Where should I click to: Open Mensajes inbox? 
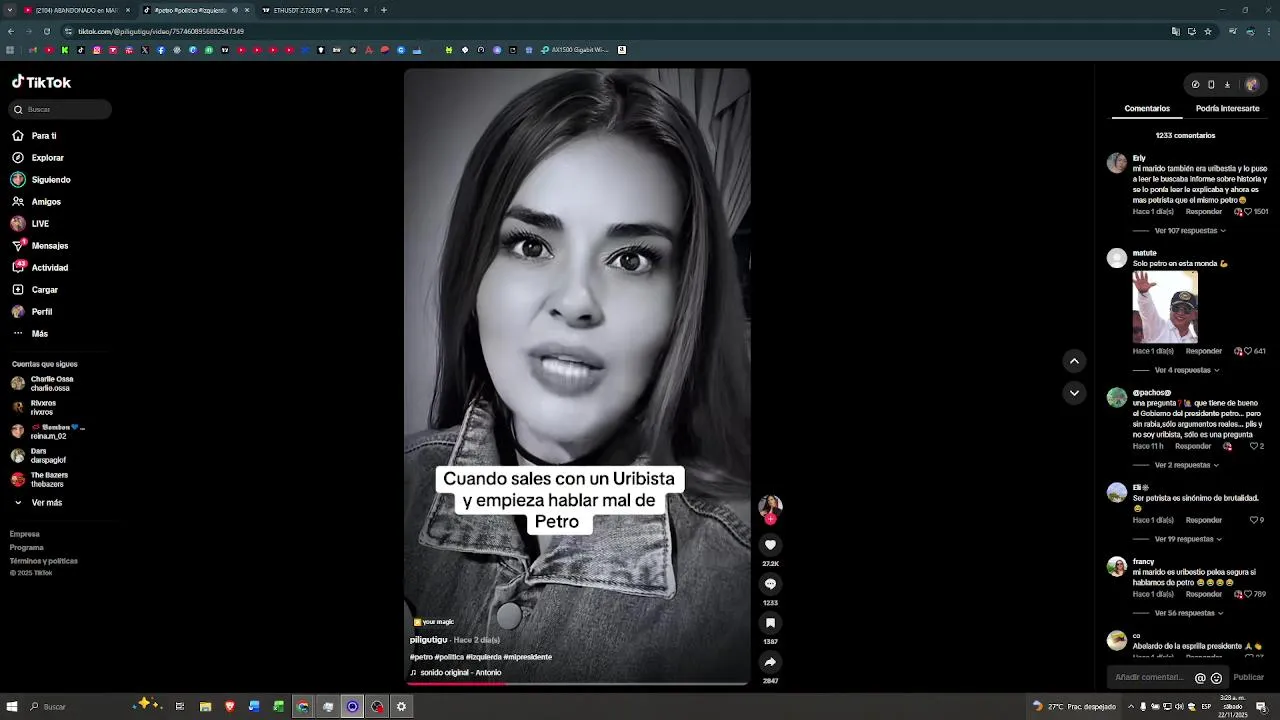[40, 246]
